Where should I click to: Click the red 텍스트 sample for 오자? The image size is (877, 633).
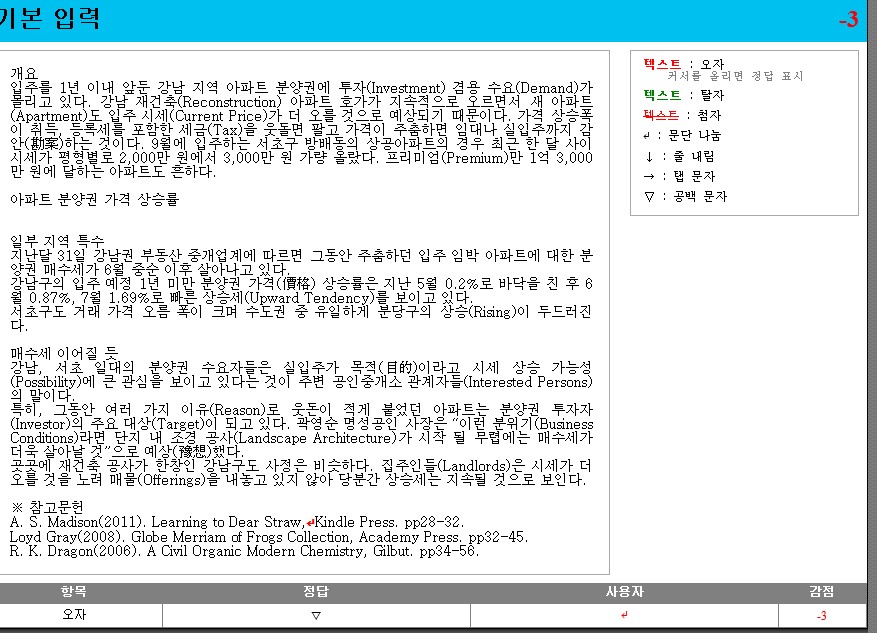point(662,64)
